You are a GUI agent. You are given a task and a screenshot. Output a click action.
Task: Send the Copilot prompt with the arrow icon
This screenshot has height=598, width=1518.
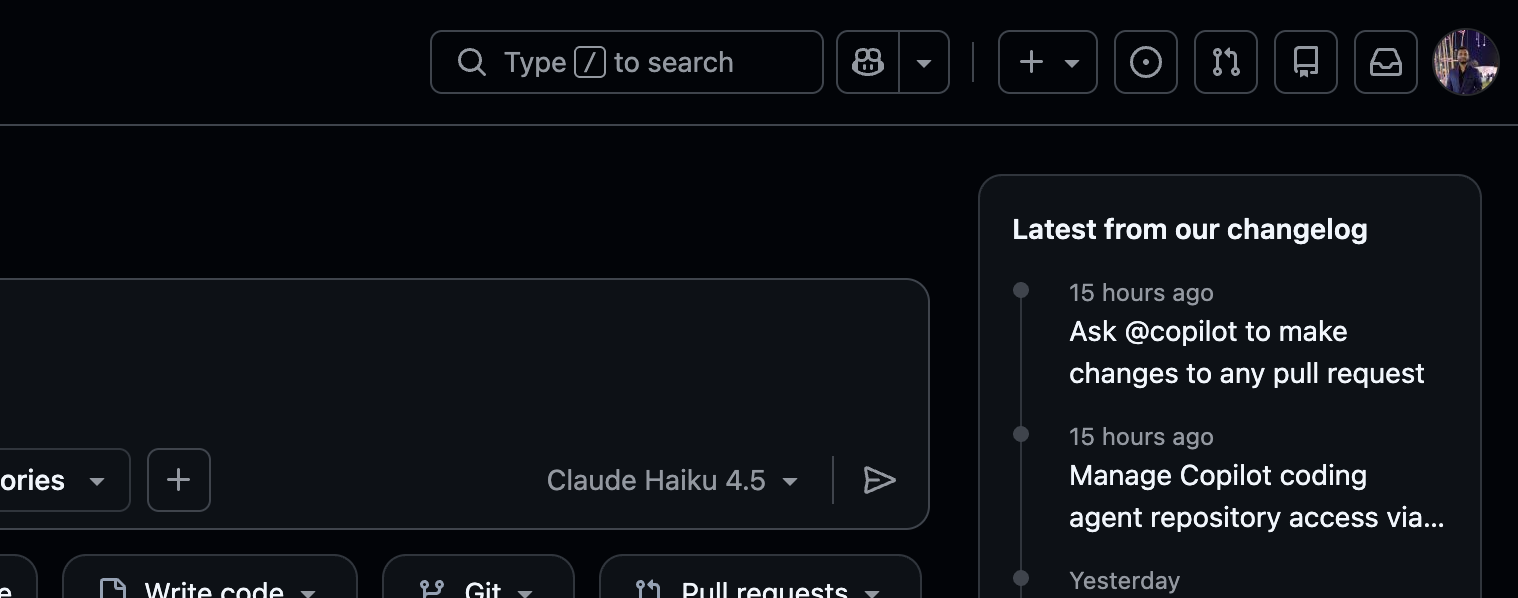click(x=881, y=481)
